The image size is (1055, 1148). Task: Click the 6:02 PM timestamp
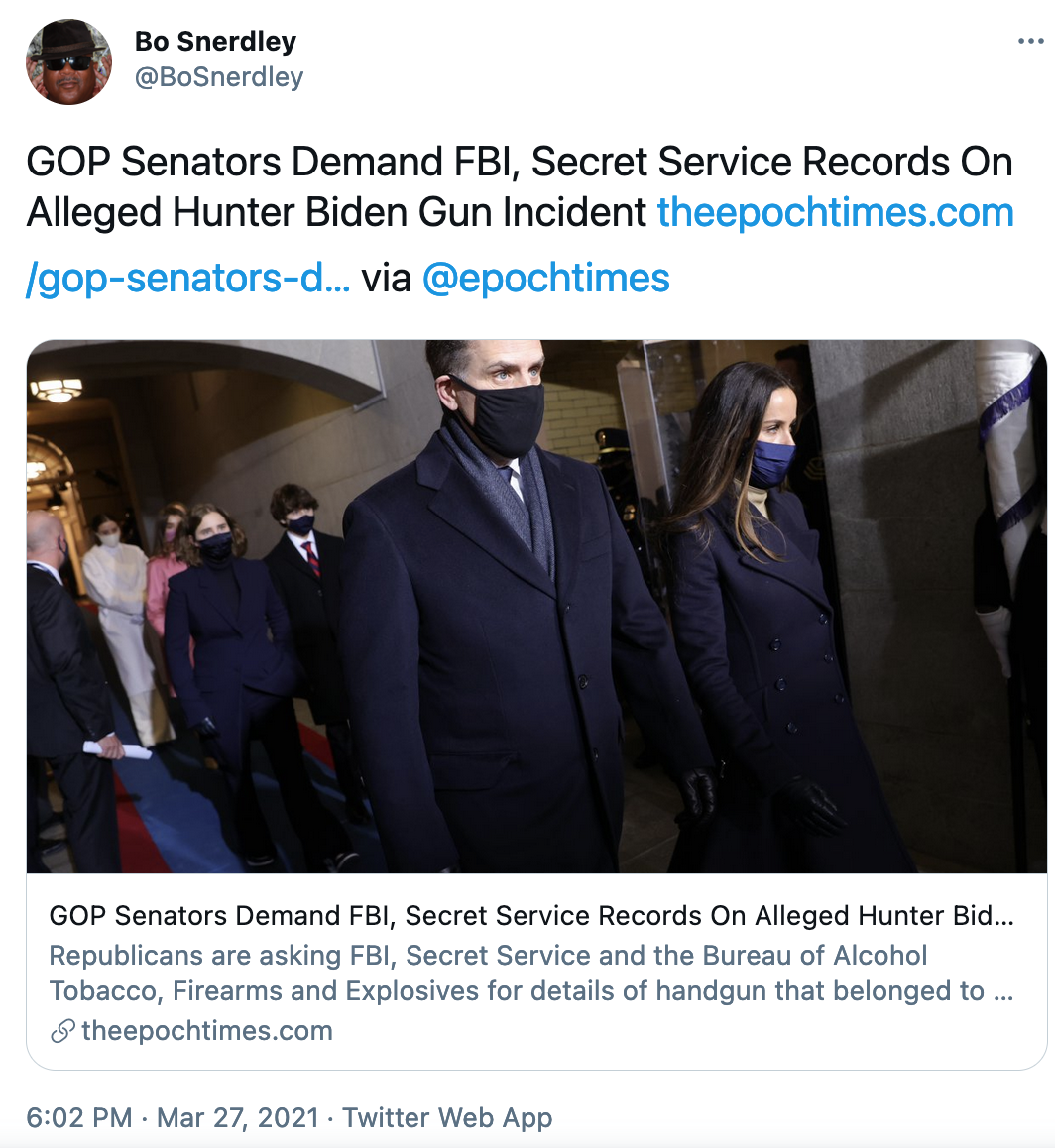click(79, 1118)
